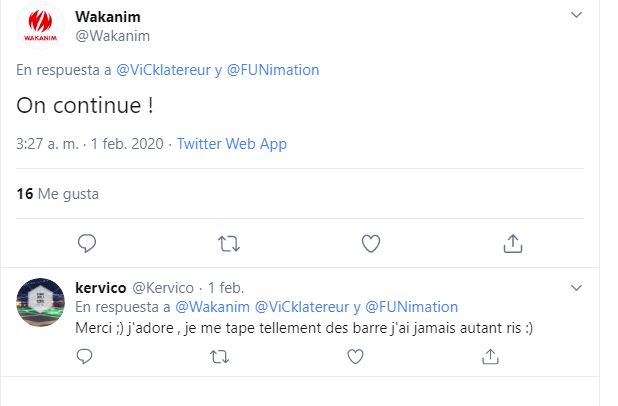Expand the kervico reply options chevron
The image size is (618, 406).
576,288
